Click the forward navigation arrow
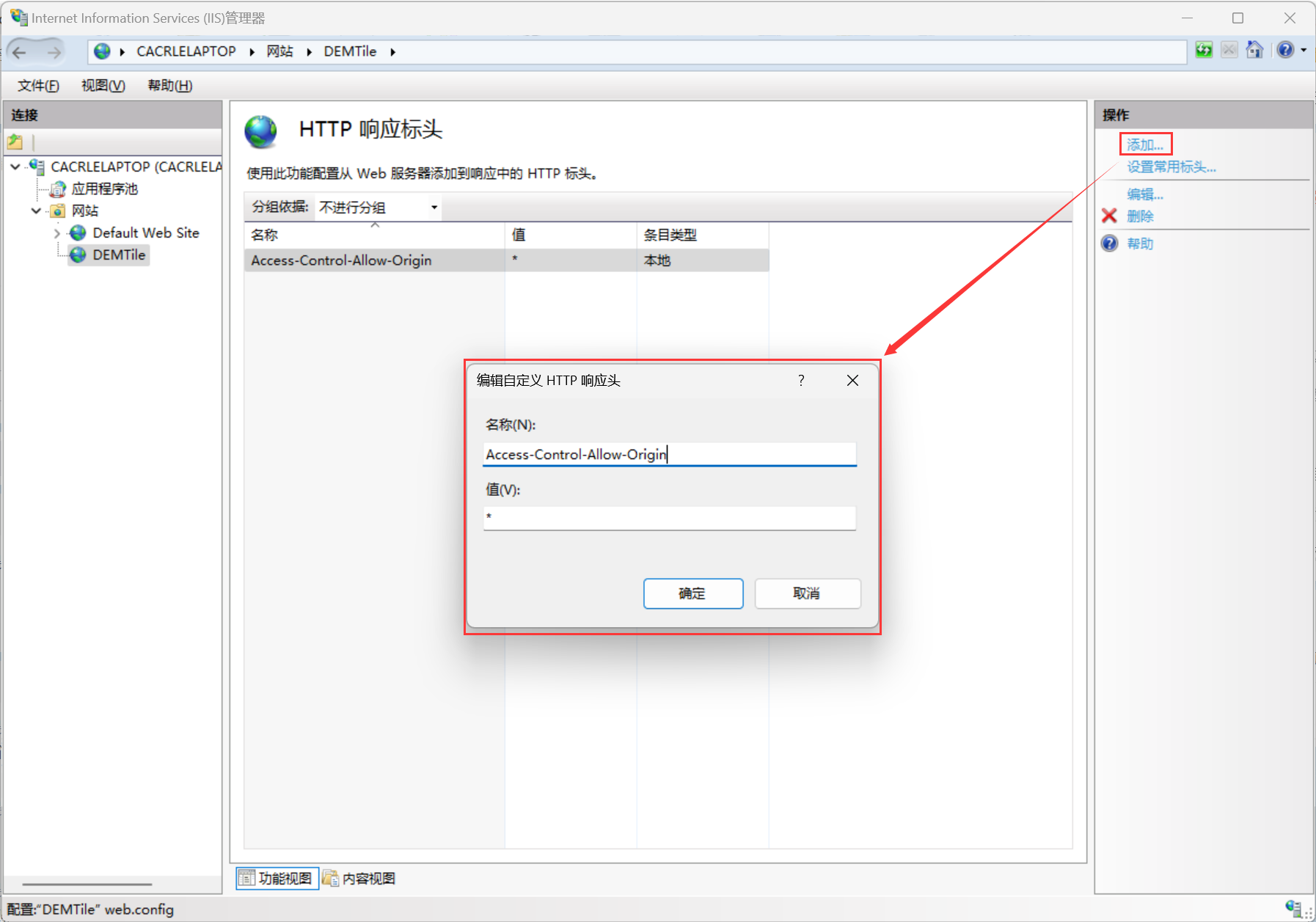This screenshot has height=922, width=1316. coord(54,52)
